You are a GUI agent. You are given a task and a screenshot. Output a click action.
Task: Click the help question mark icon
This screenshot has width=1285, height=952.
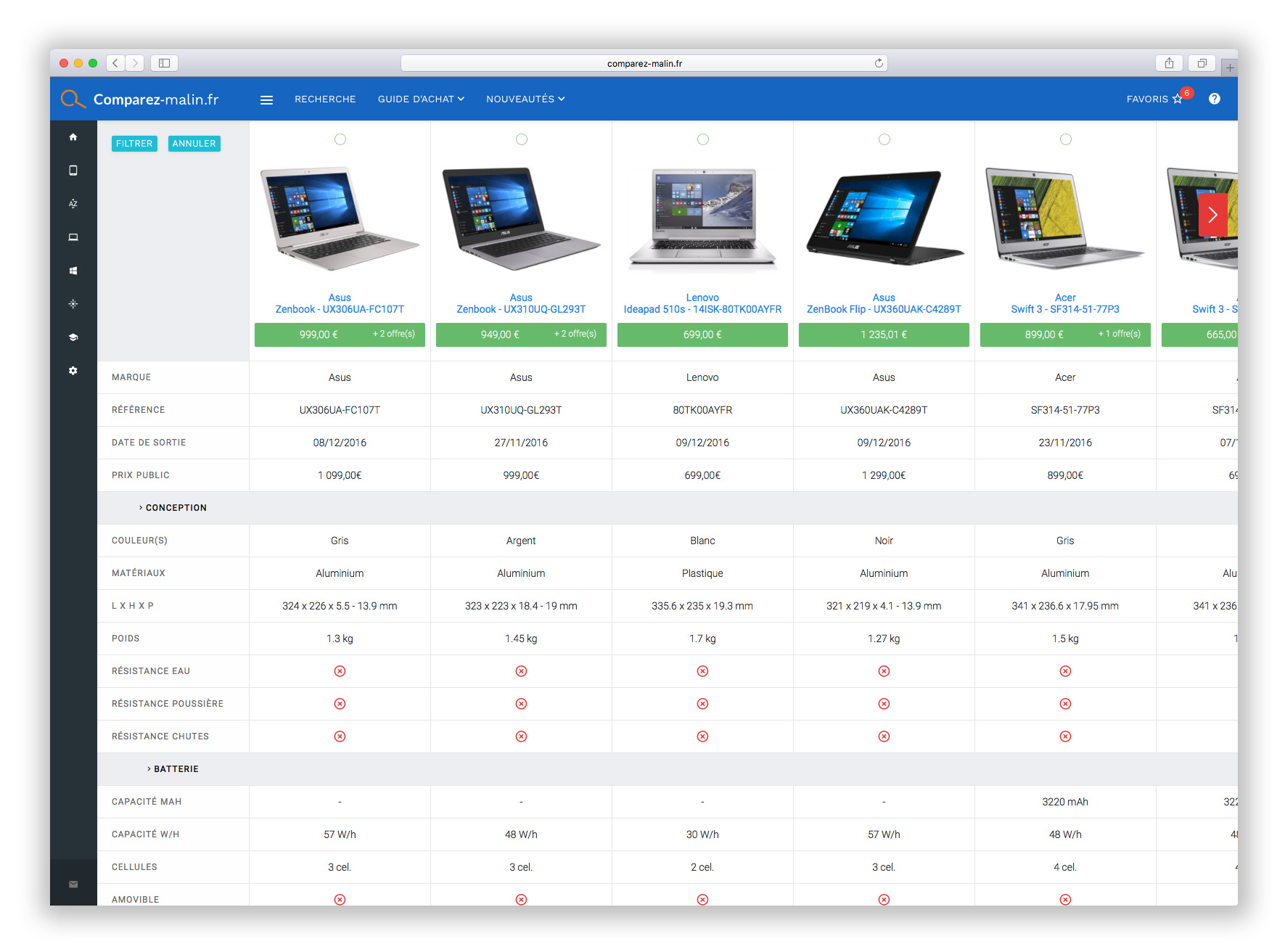coord(1214,99)
